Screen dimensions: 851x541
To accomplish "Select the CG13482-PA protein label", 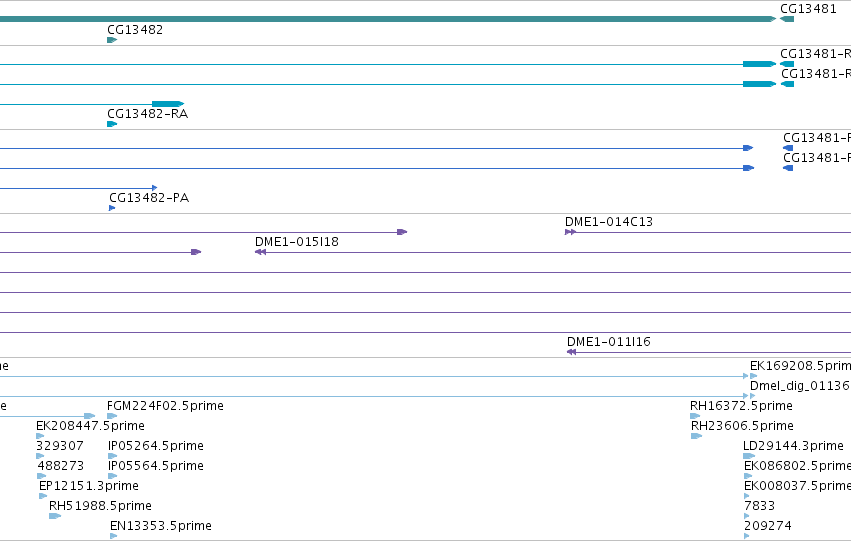I will (149, 198).
